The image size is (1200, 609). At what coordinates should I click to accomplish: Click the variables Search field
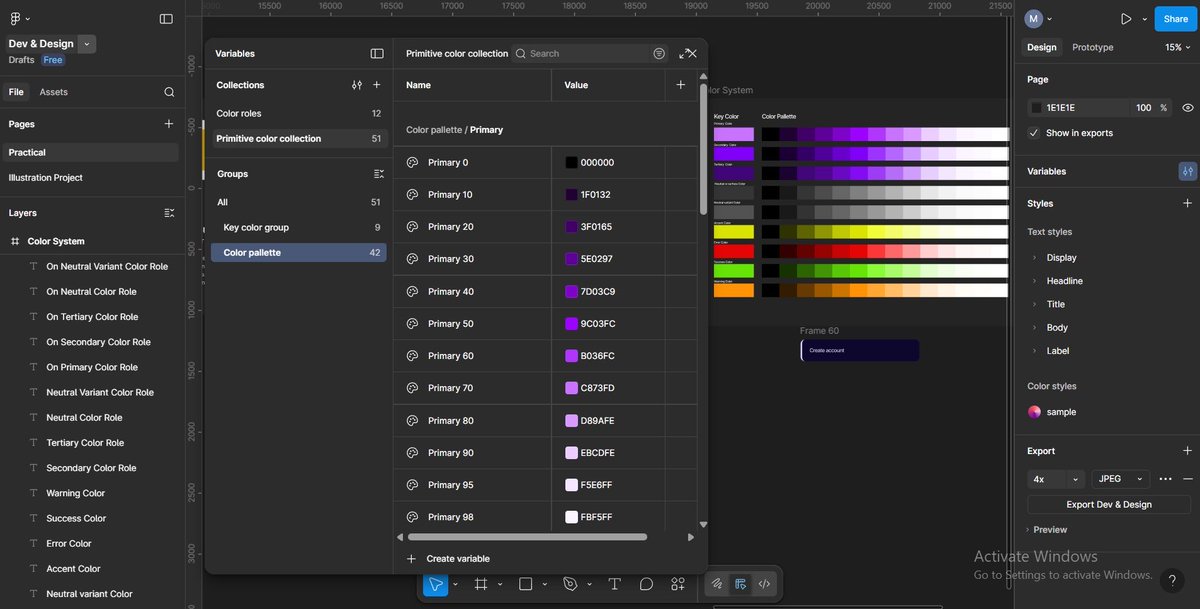588,54
